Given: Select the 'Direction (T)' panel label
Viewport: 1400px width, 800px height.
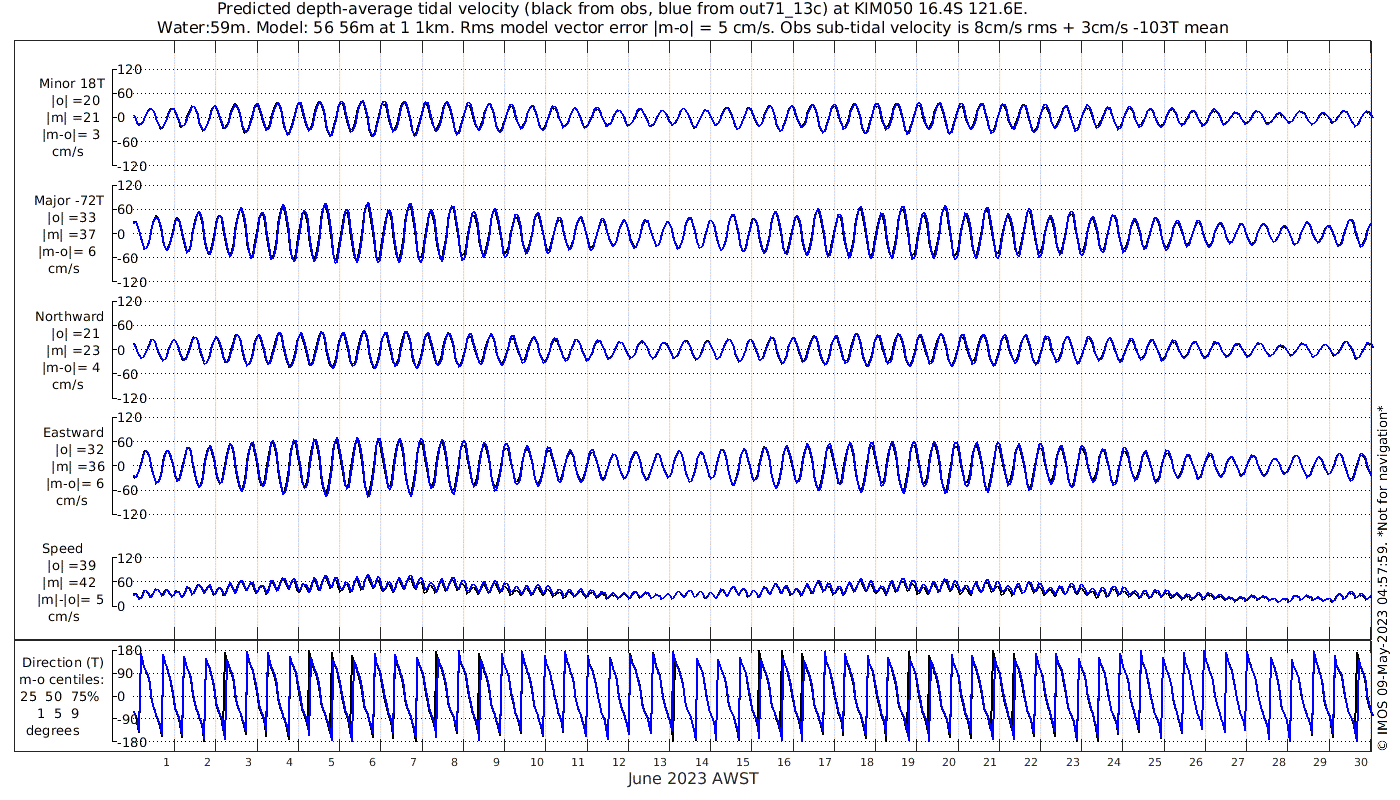Looking at the screenshot, I should (x=63, y=662).
